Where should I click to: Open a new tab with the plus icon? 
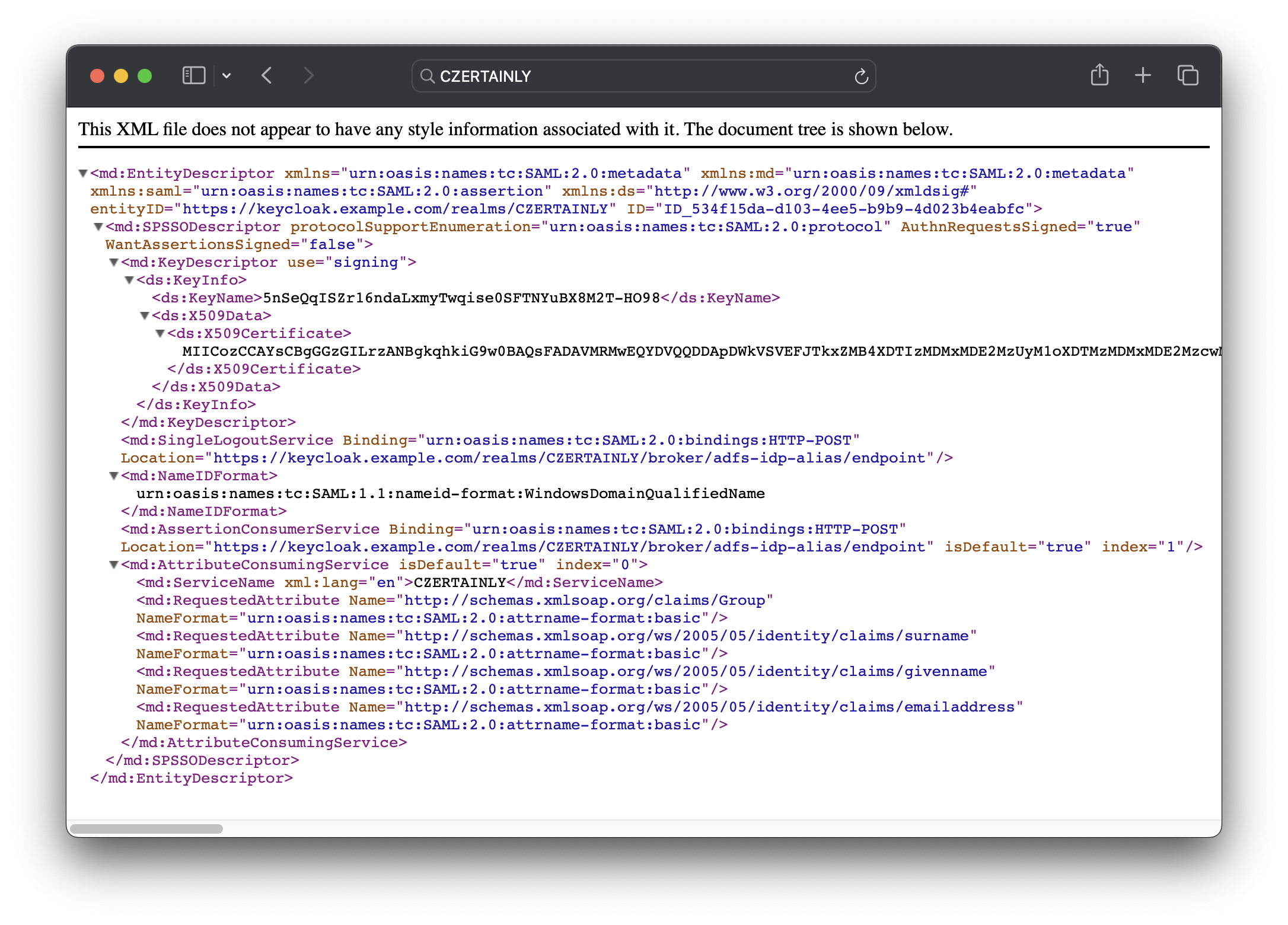1142,75
